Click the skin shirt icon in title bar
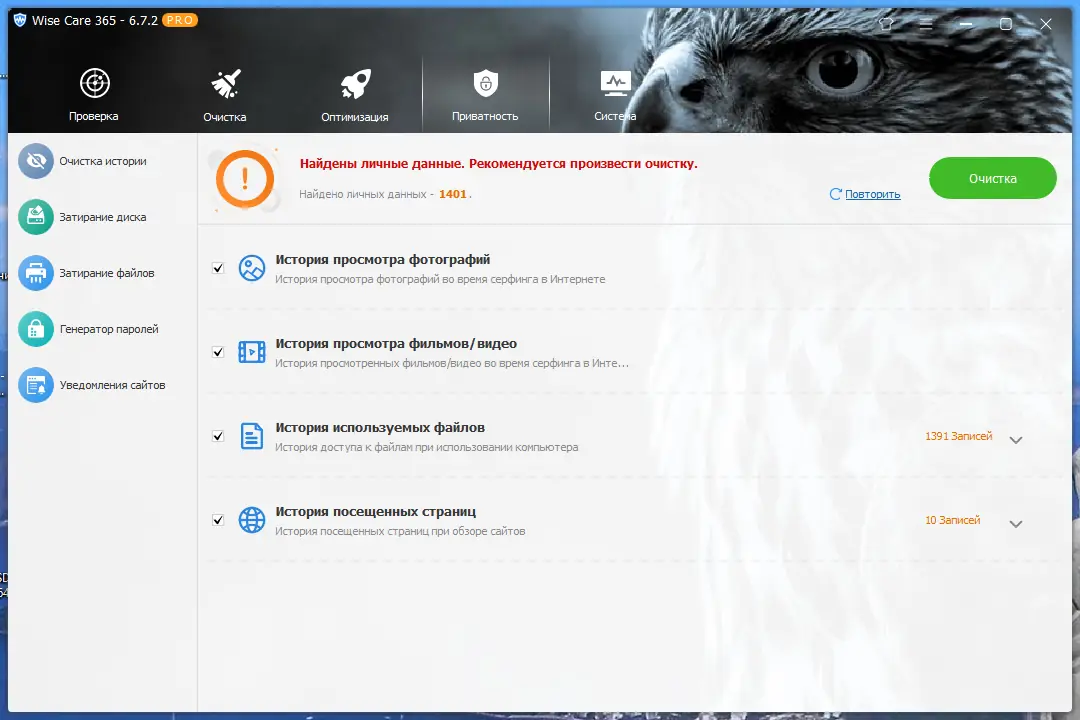Screen dimensions: 1080x720 [886, 24]
